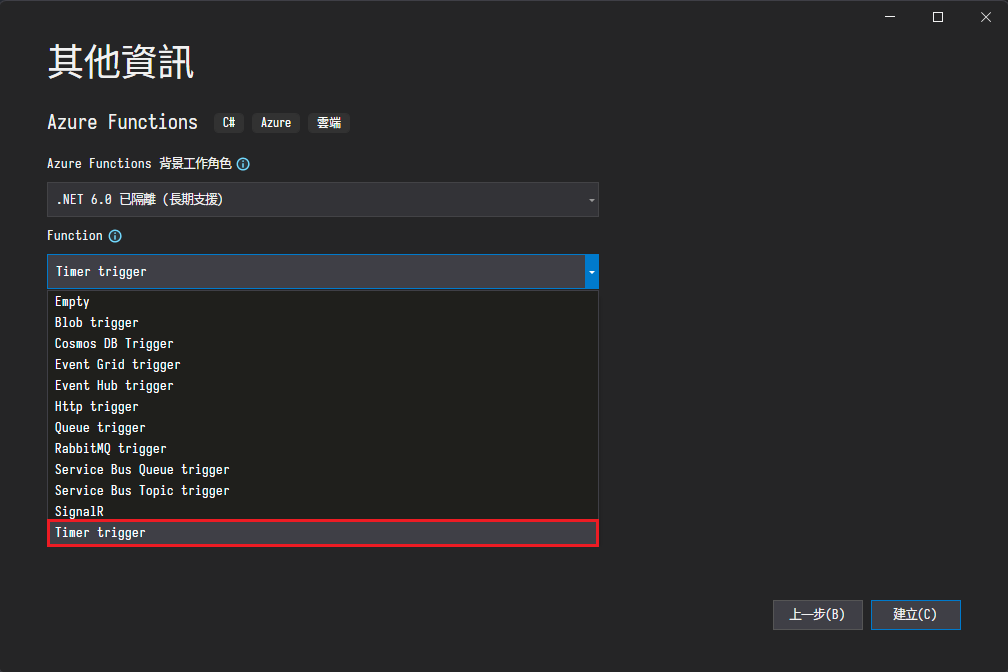Pick Event Grid trigger from the list

pos(323,365)
